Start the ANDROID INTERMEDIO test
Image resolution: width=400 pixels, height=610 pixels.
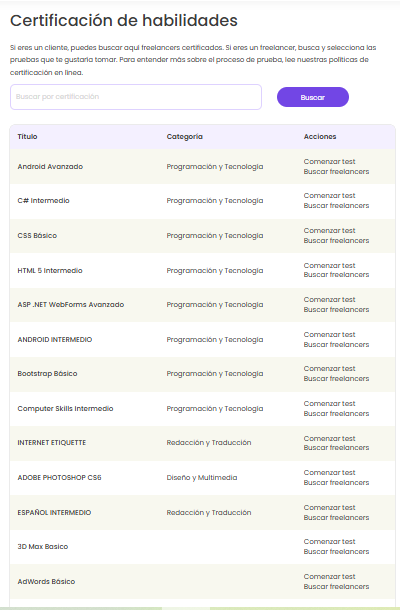click(x=330, y=335)
